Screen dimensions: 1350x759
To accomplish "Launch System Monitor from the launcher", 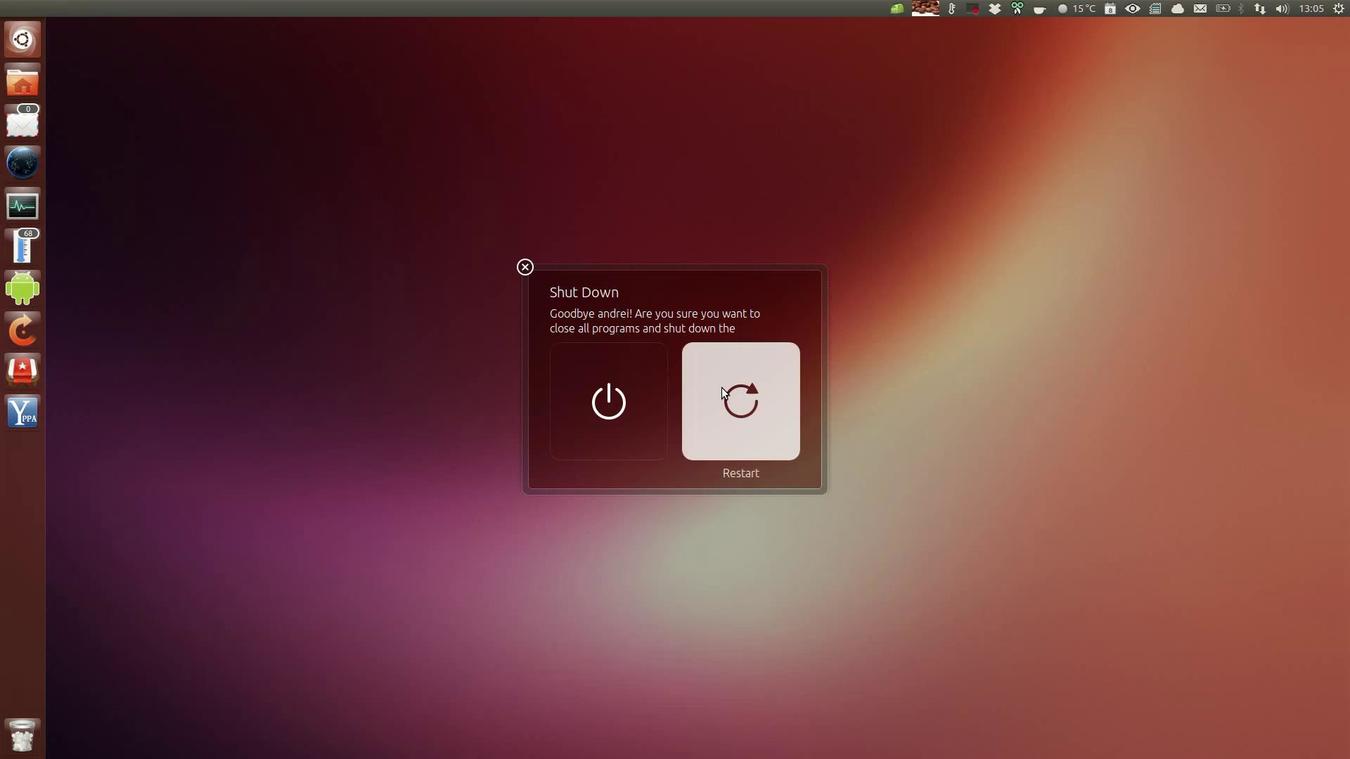I will coord(22,206).
